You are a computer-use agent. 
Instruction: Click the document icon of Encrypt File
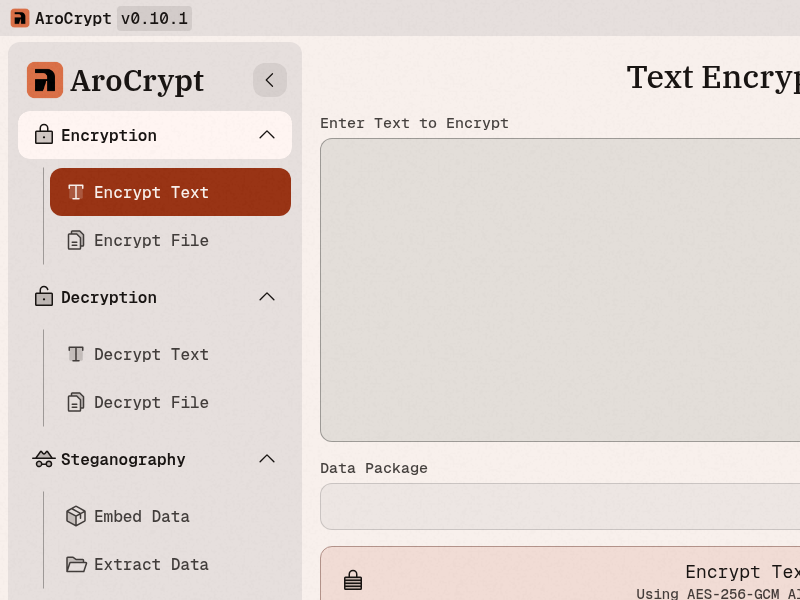pos(76,240)
